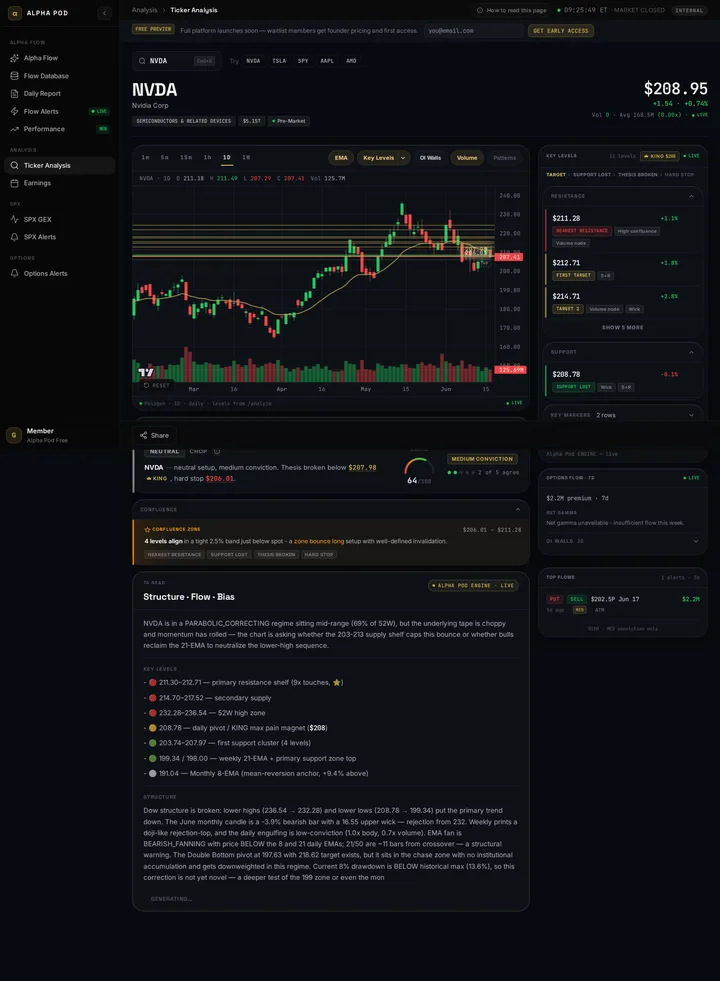Click the Performance trend icon
This screenshot has width=720, height=981.
pyautogui.click(x=14, y=129)
